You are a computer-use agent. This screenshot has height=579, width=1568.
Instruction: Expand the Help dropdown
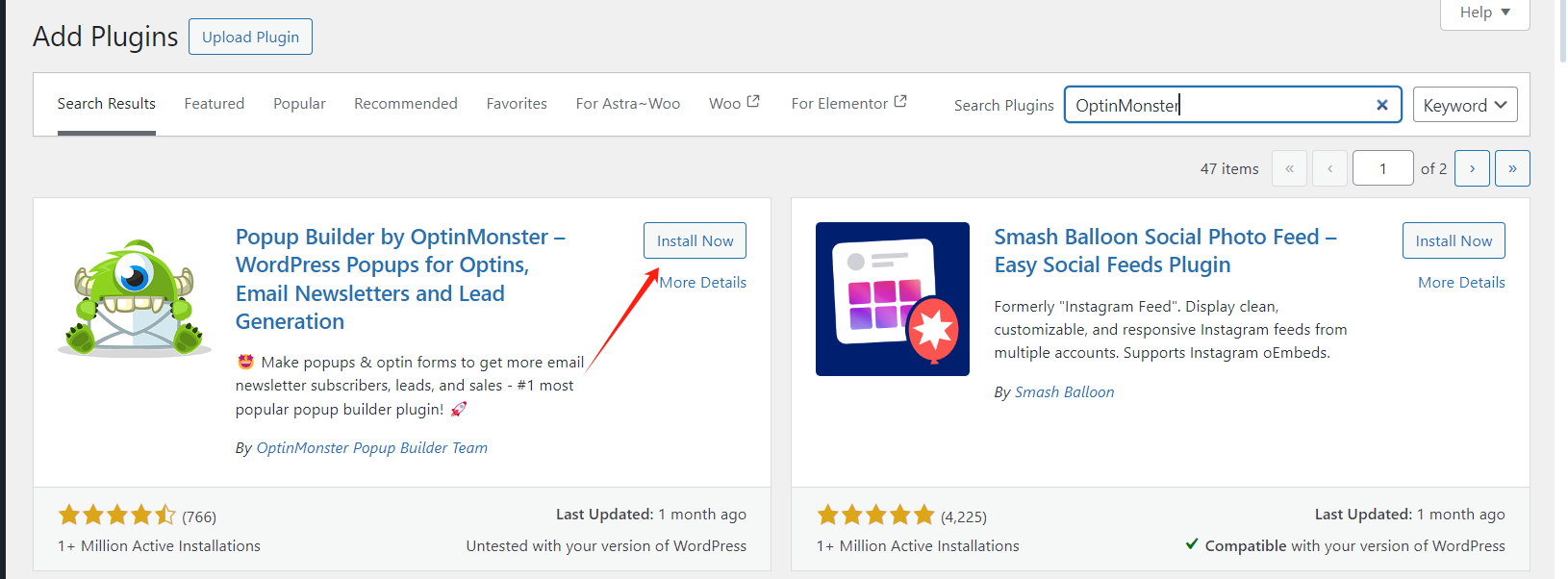point(1484,13)
